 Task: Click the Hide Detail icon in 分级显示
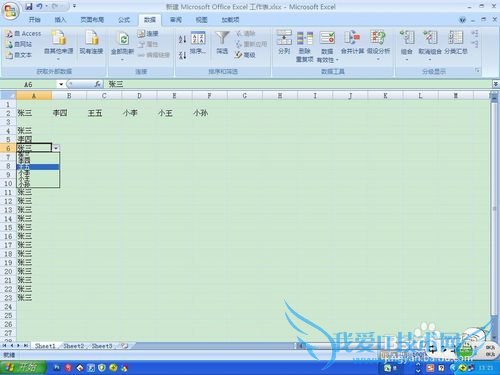pos(475,44)
